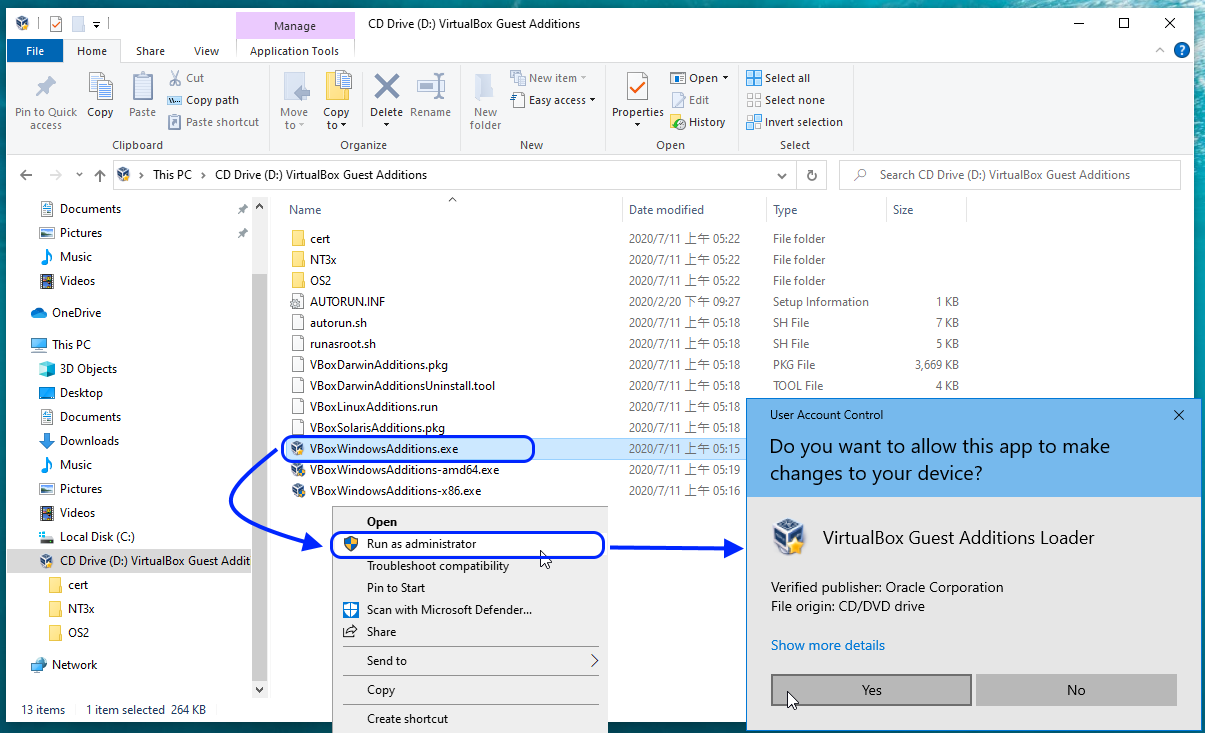Close the User Account Control dialog
Screen dimensions: 1205x733
pos(1178,415)
